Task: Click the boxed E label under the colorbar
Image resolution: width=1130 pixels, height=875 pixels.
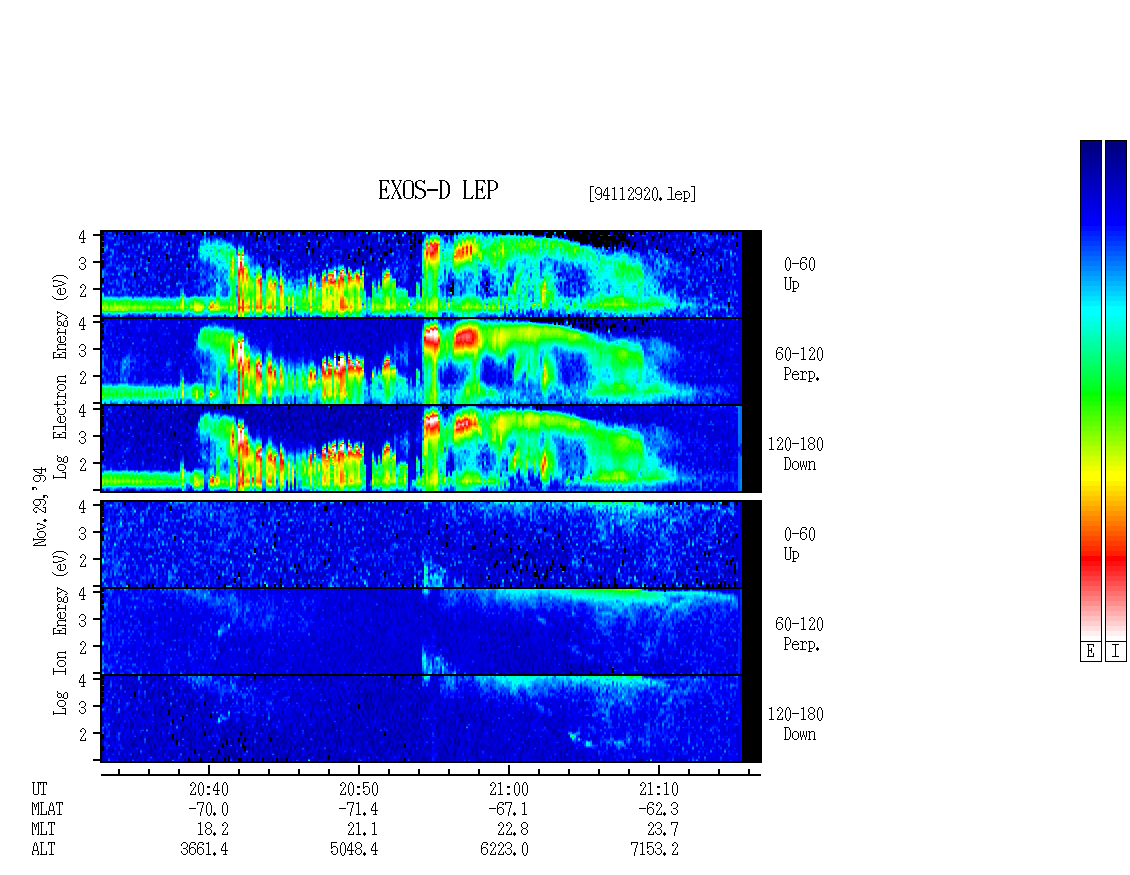Action: pyautogui.click(x=1090, y=651)
